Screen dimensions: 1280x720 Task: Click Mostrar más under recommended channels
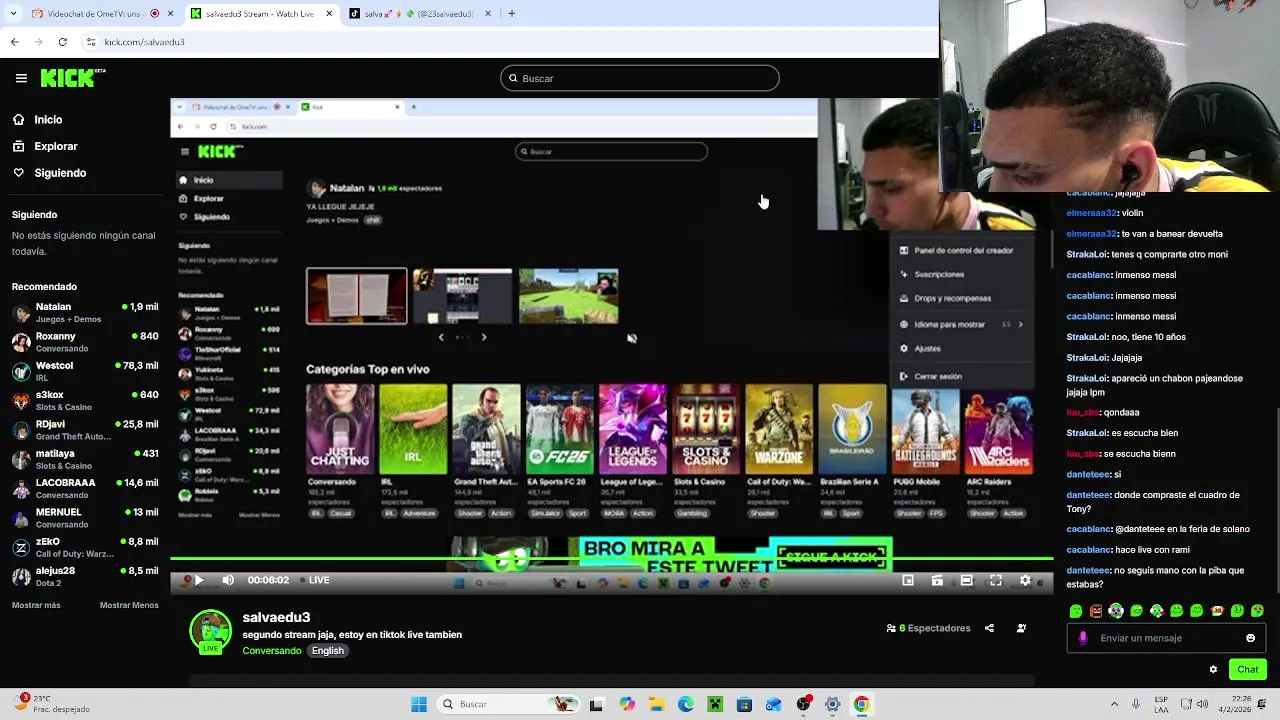(36, 605)
